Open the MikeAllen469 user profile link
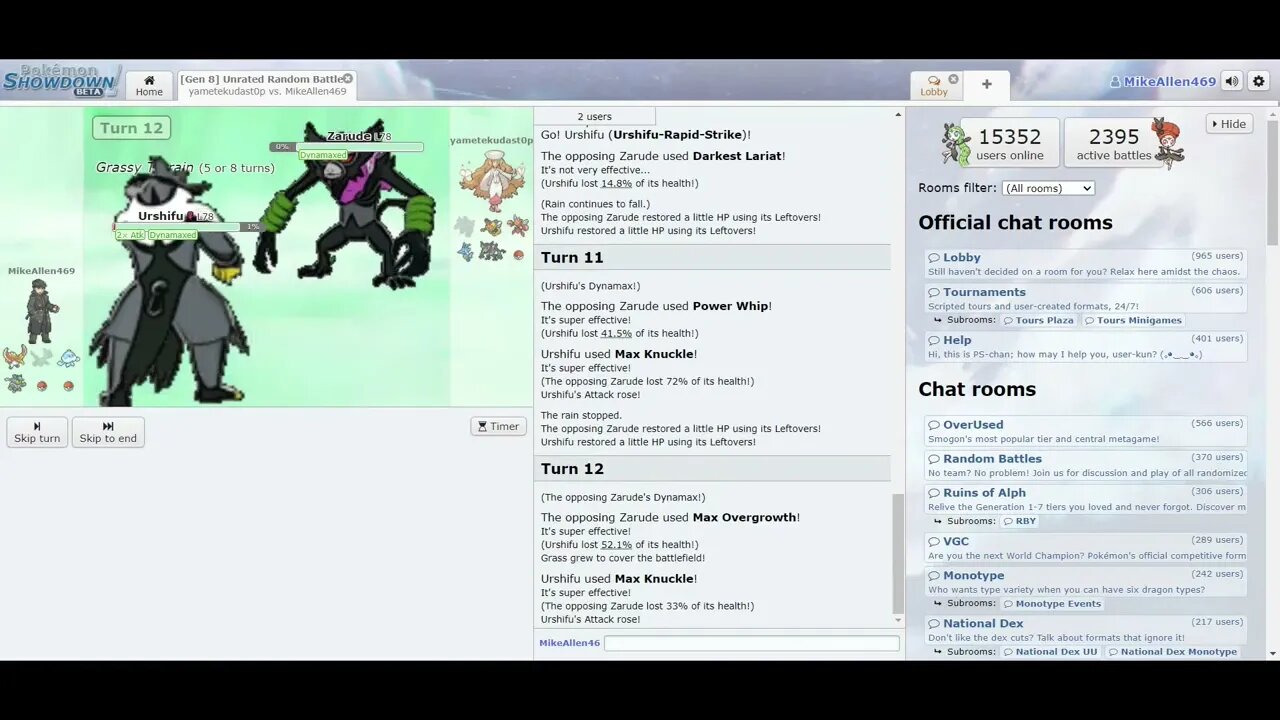 tap(1162, 82)
